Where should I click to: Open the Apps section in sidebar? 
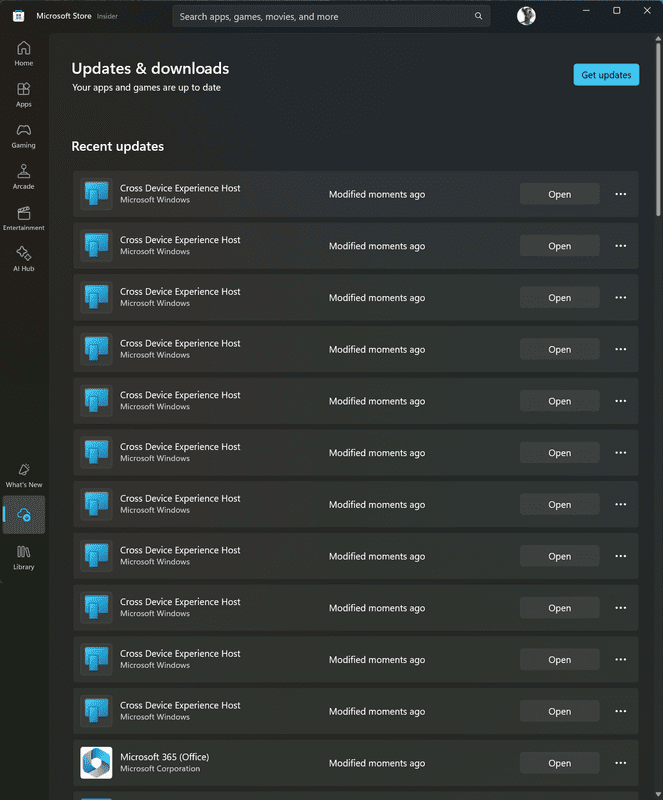click(23, 95)
